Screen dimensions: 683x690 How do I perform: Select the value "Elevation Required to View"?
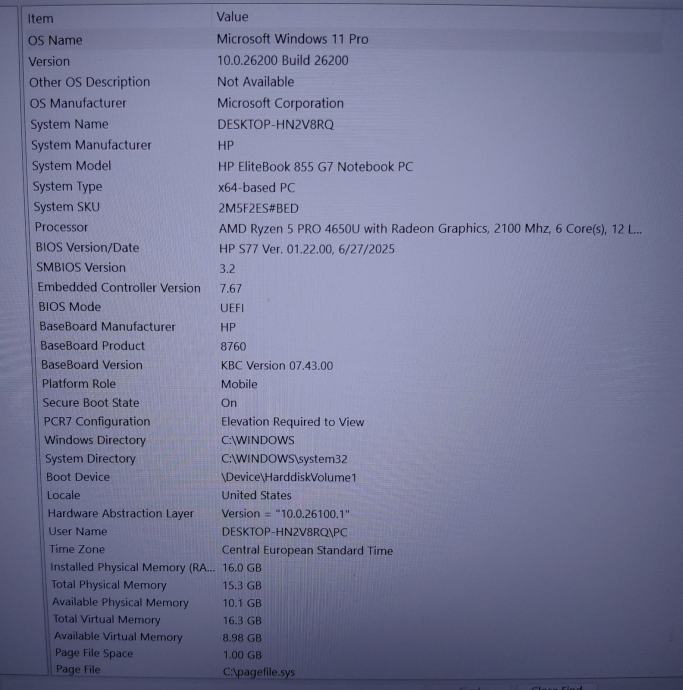click(x=293, y=422)
